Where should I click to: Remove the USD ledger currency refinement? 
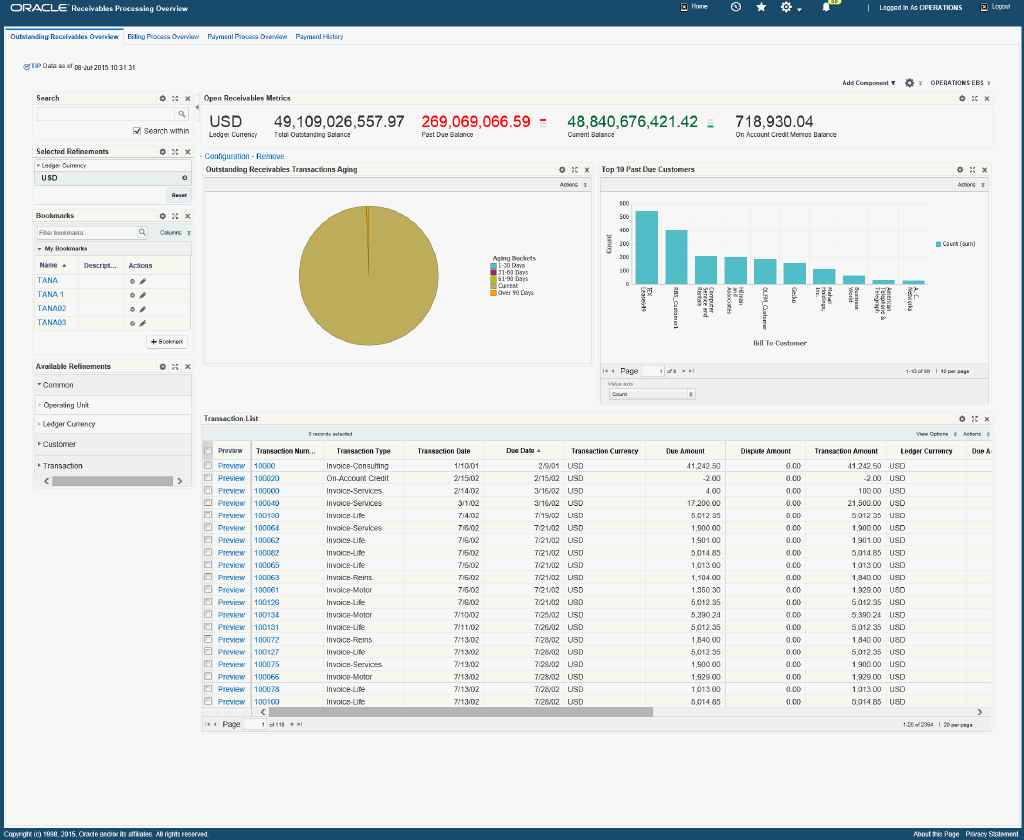pos(184,178)
